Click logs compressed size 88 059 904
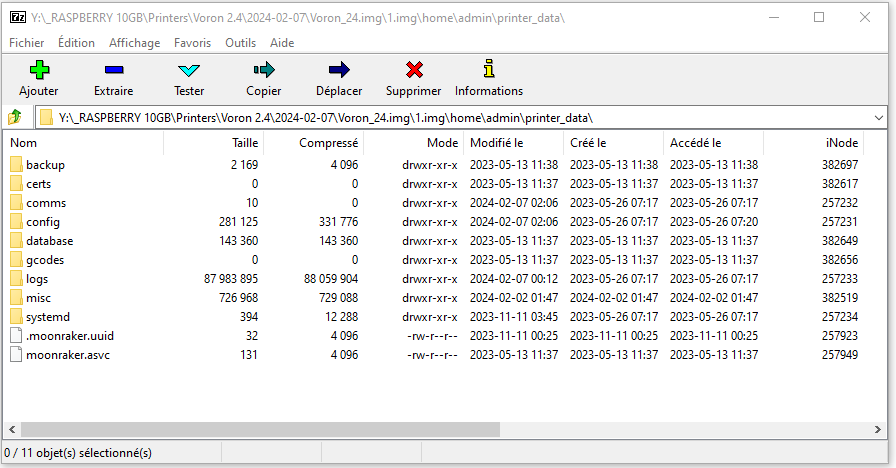 point(331,279)
